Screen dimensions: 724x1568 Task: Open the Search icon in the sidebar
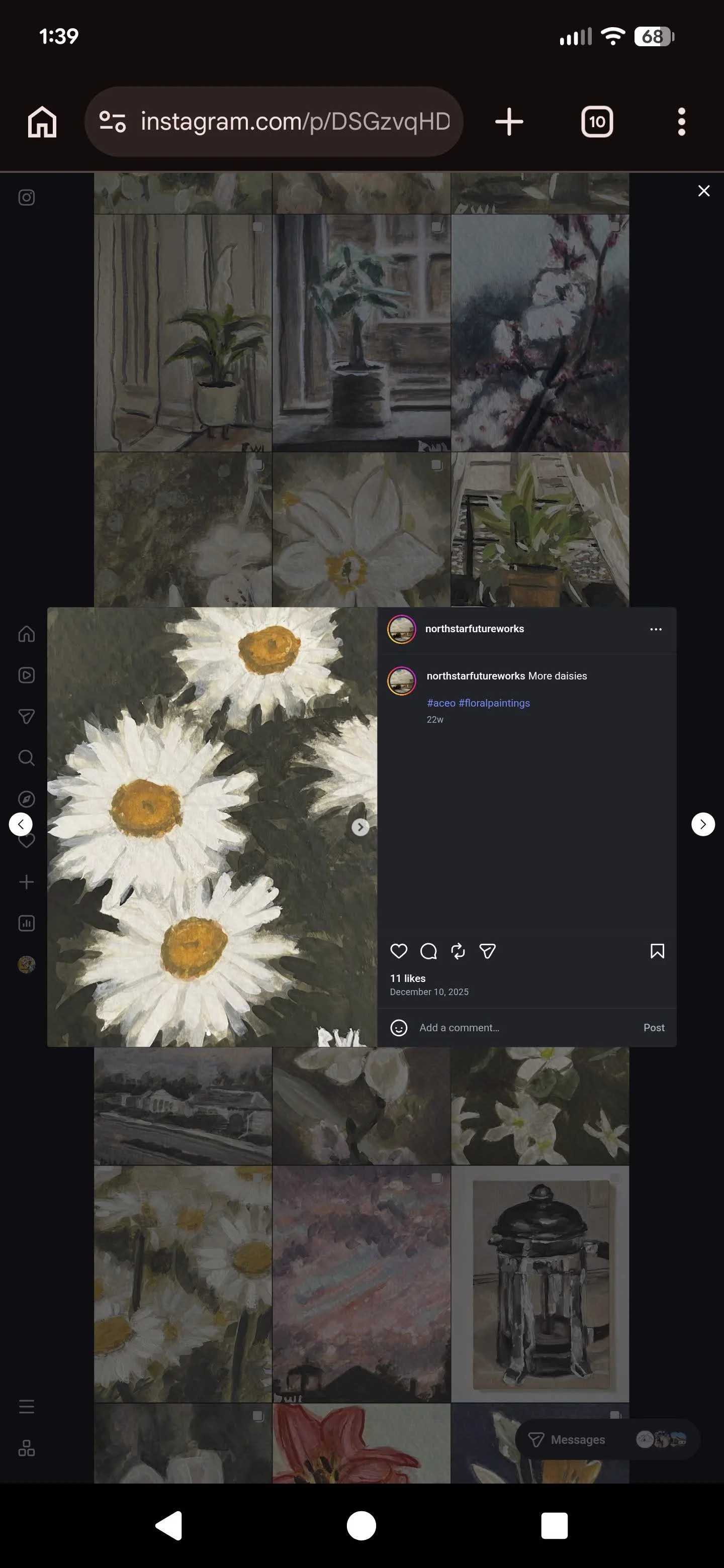click(x=27, y=758)
